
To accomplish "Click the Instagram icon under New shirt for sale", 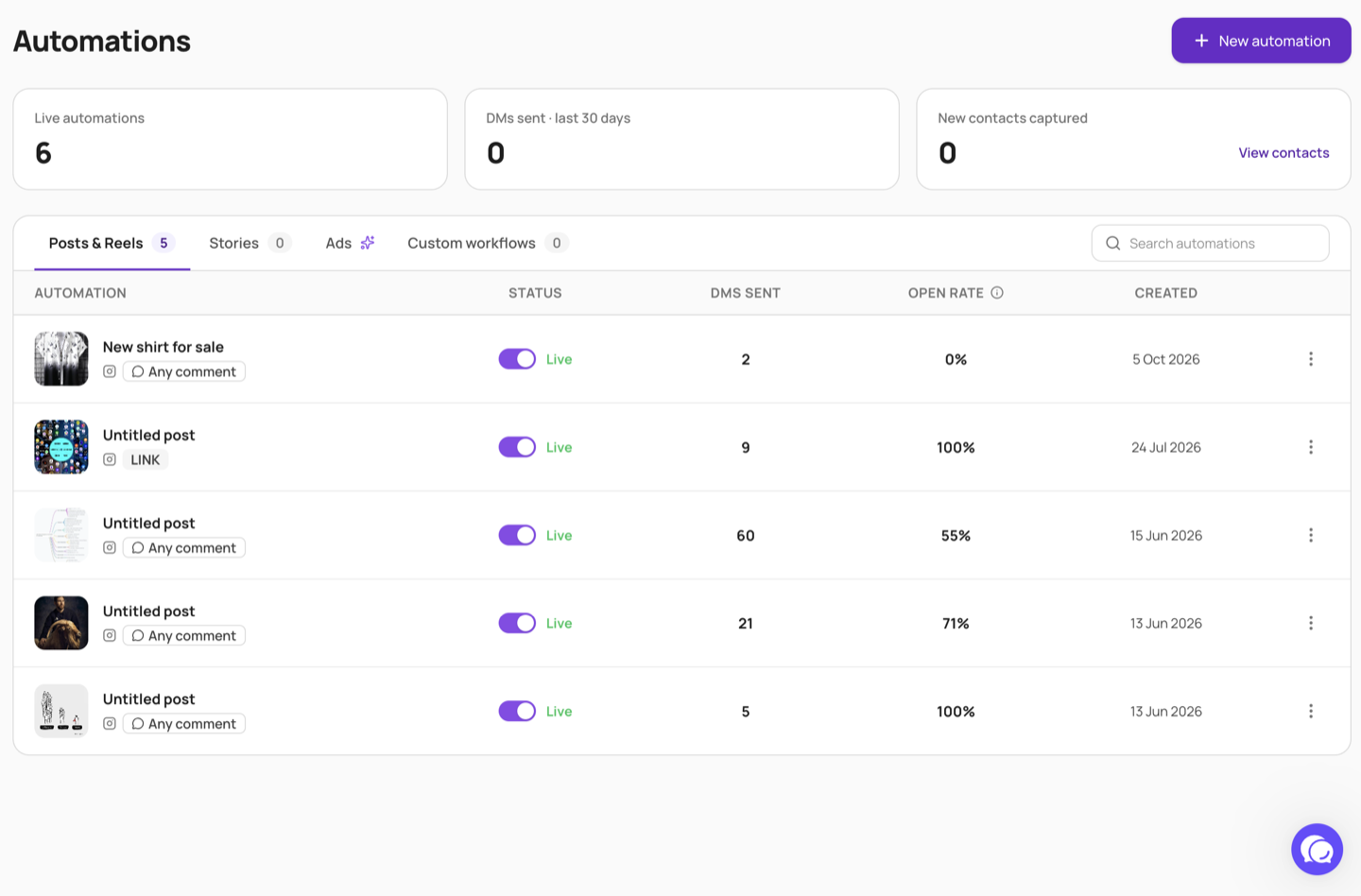I will [110, 371].
